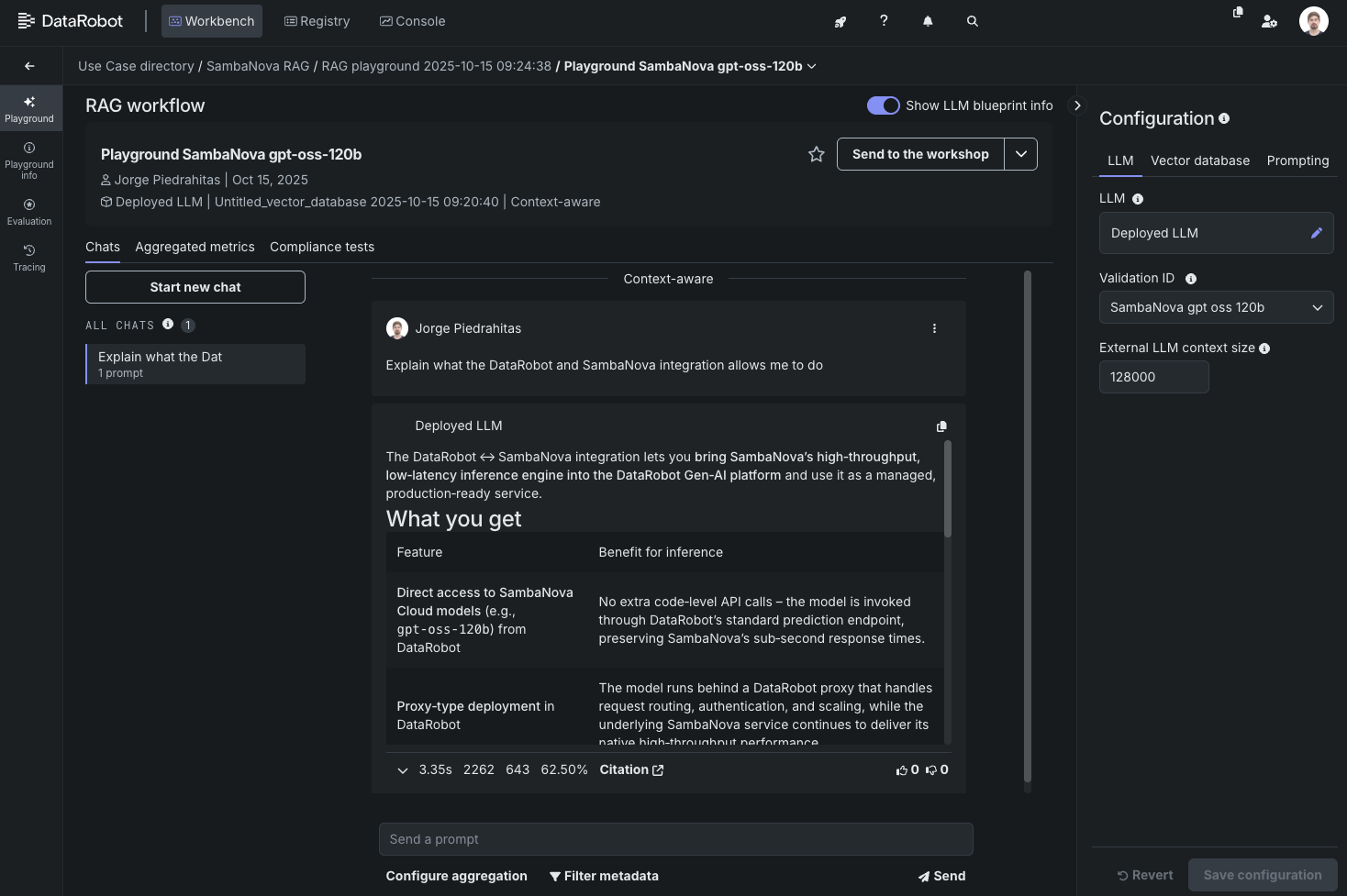The image size is (1347, 896).
Task: Expand the playground name breadcrumb dropdown
Action: (x=811, y=66)
